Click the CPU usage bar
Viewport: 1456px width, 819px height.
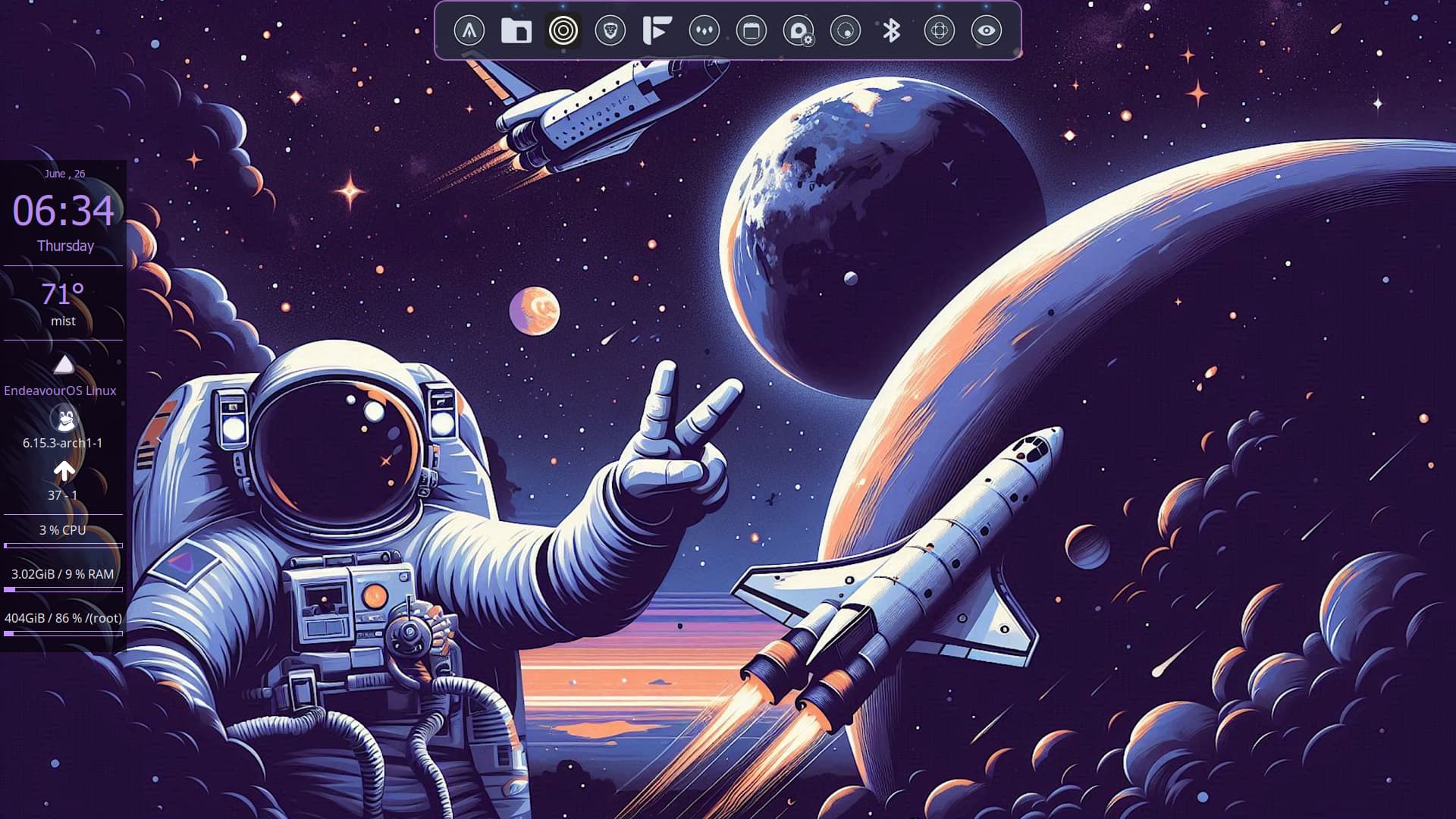pos(63,545)
